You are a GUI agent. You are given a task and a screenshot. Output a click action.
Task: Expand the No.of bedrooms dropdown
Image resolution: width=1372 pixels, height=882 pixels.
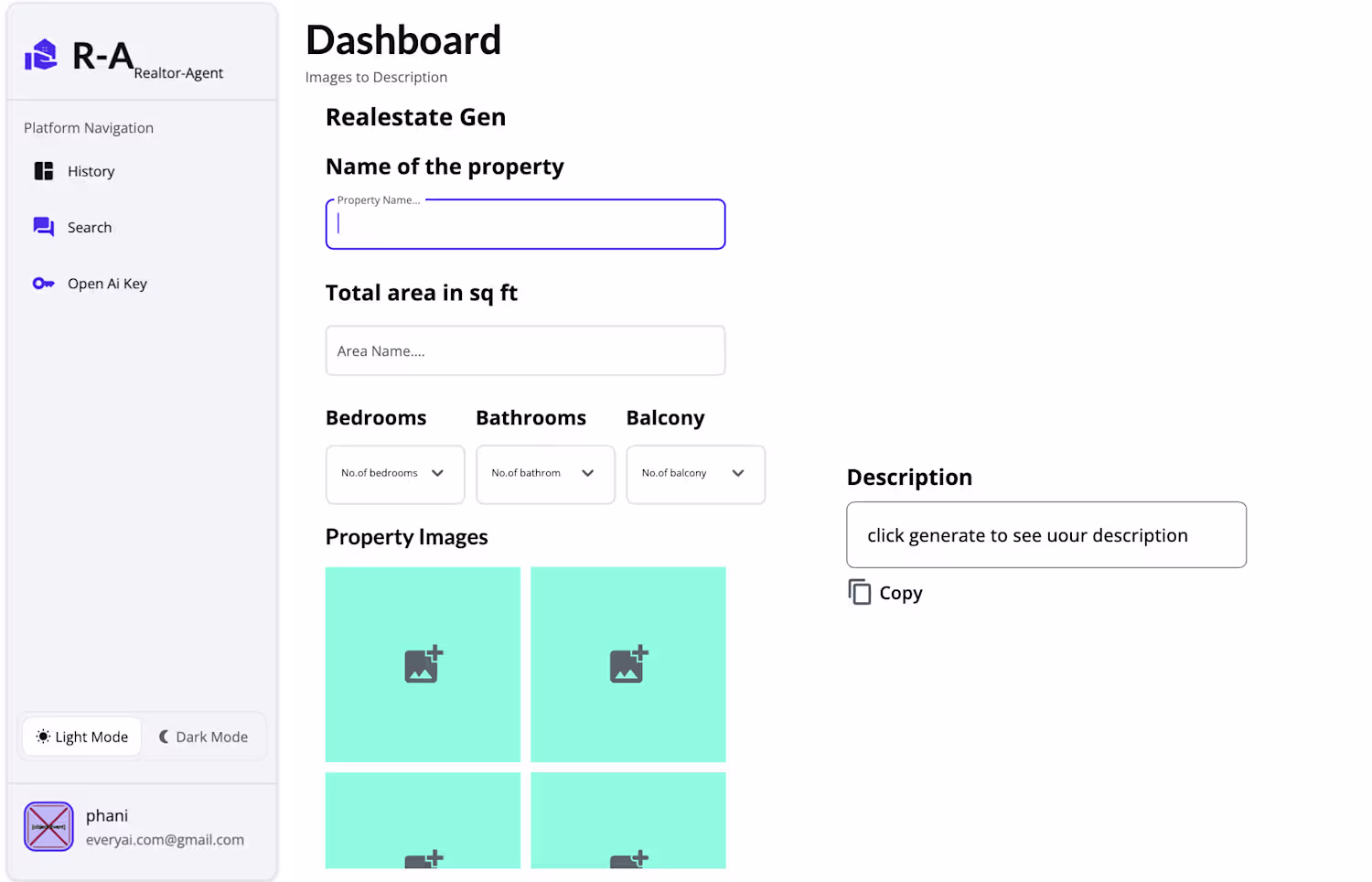click(395, 474)
